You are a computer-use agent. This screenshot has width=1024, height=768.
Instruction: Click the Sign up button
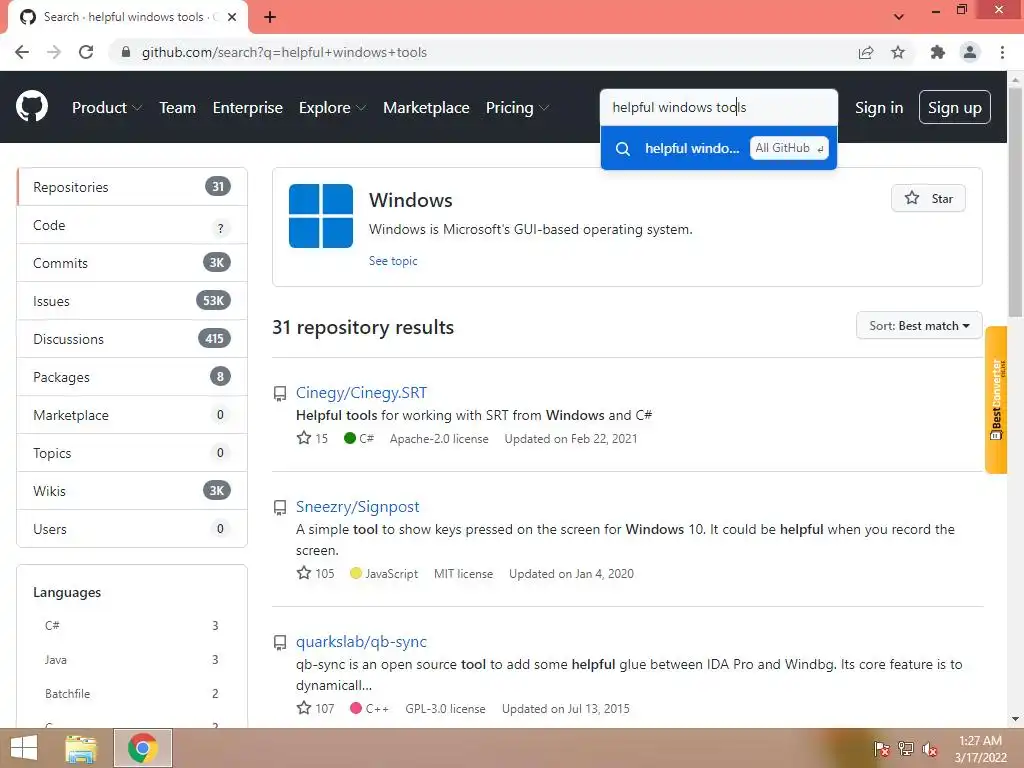click(x=955, y=108)
